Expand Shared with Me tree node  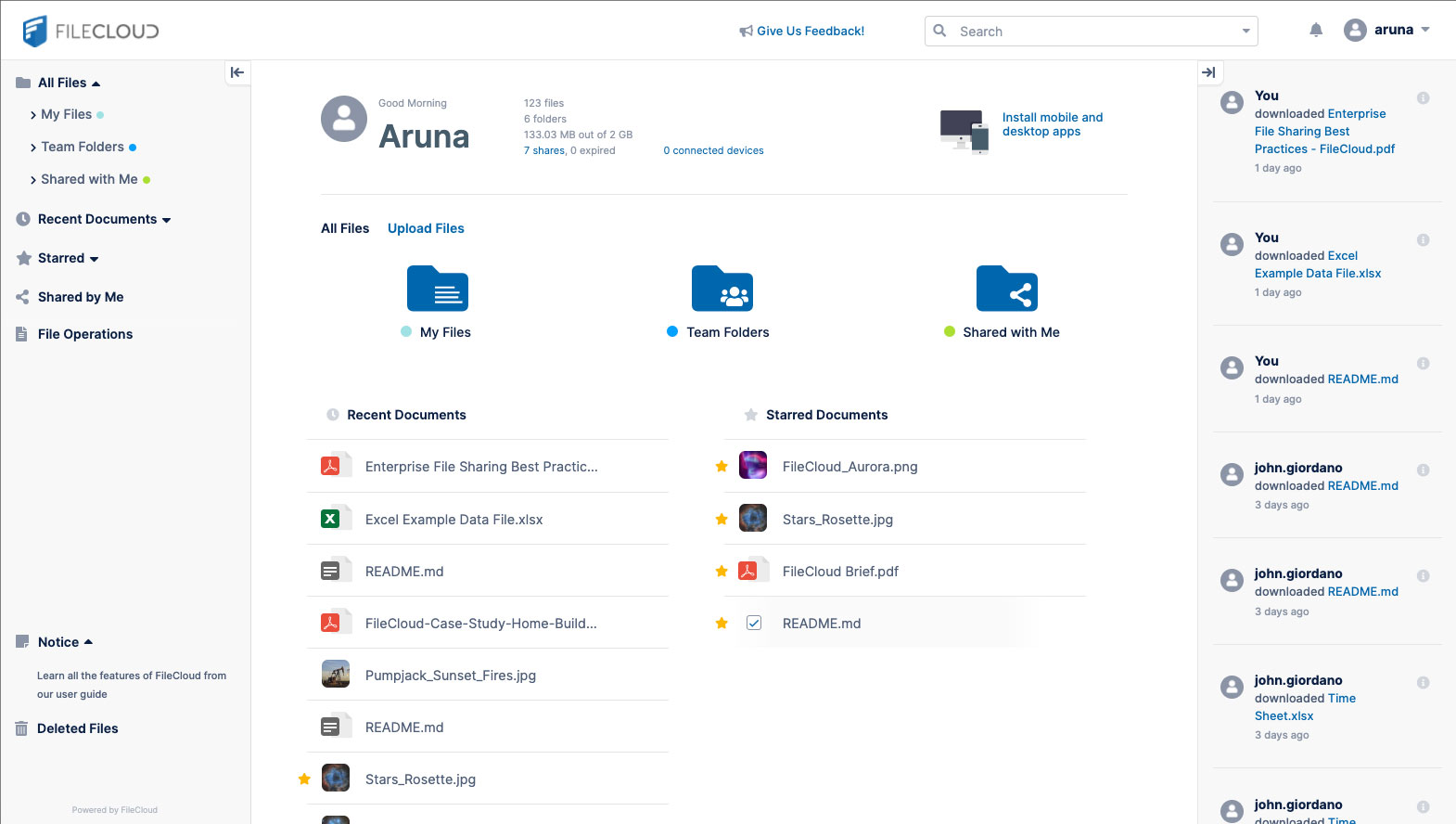(x=33, y=180)
